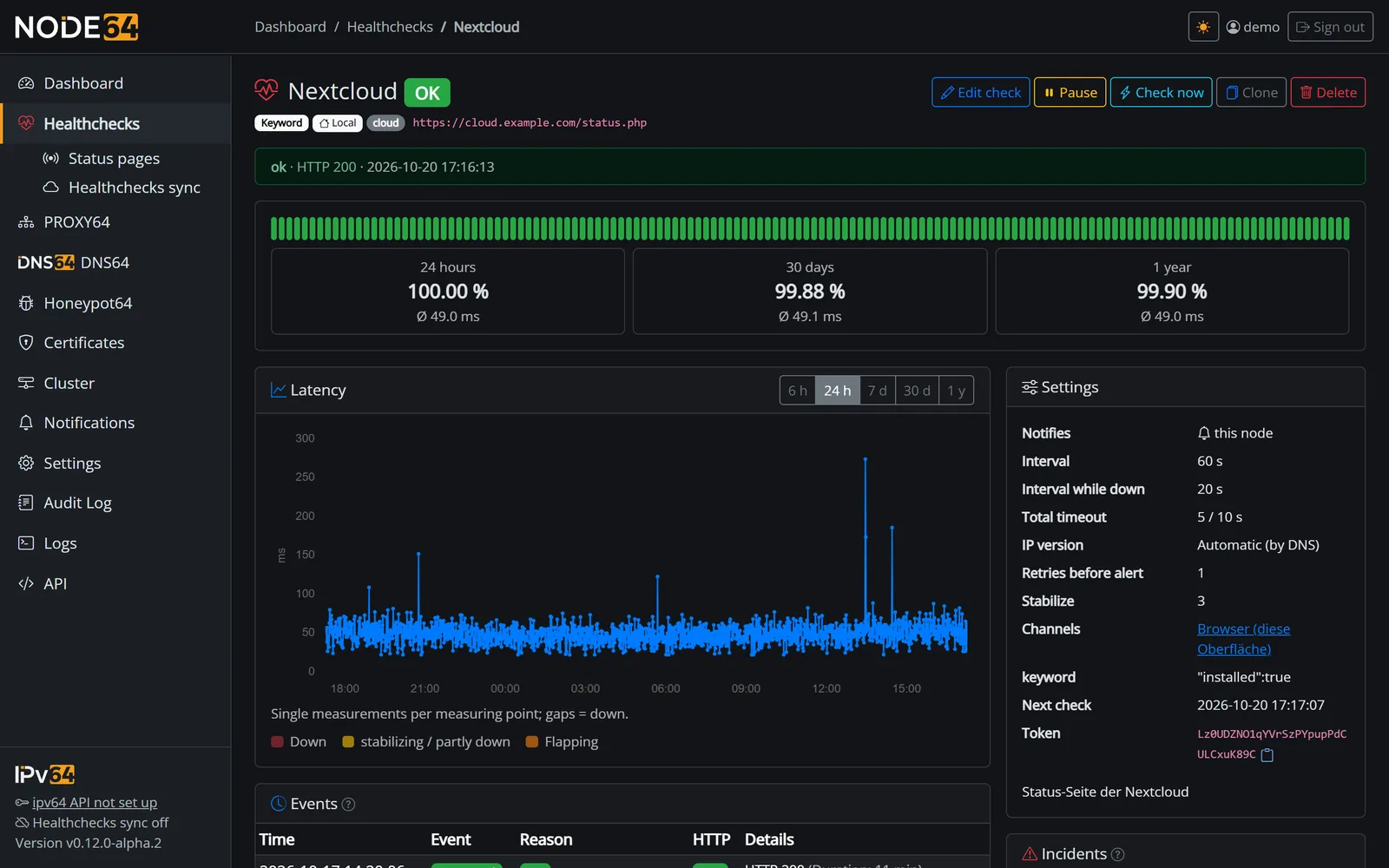Image resolution: width=1389 pixels, height=868 pixels.
Task: Toggle Down legend red swatch
Action: [x=278, y=742]
